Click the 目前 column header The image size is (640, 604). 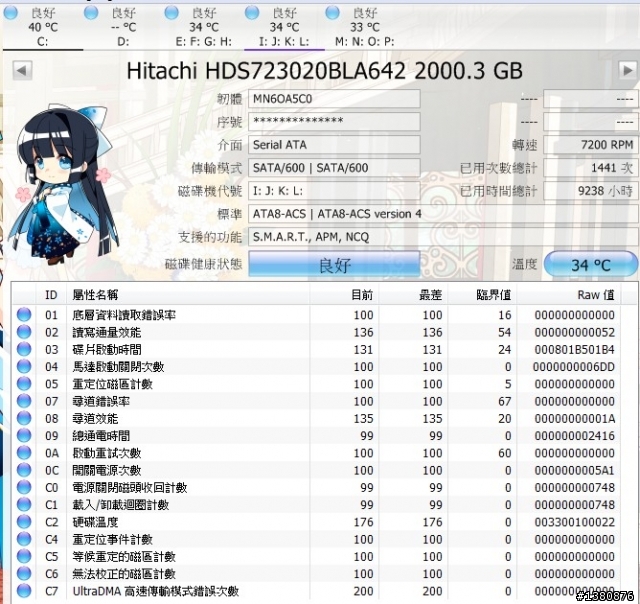point(344,295)
